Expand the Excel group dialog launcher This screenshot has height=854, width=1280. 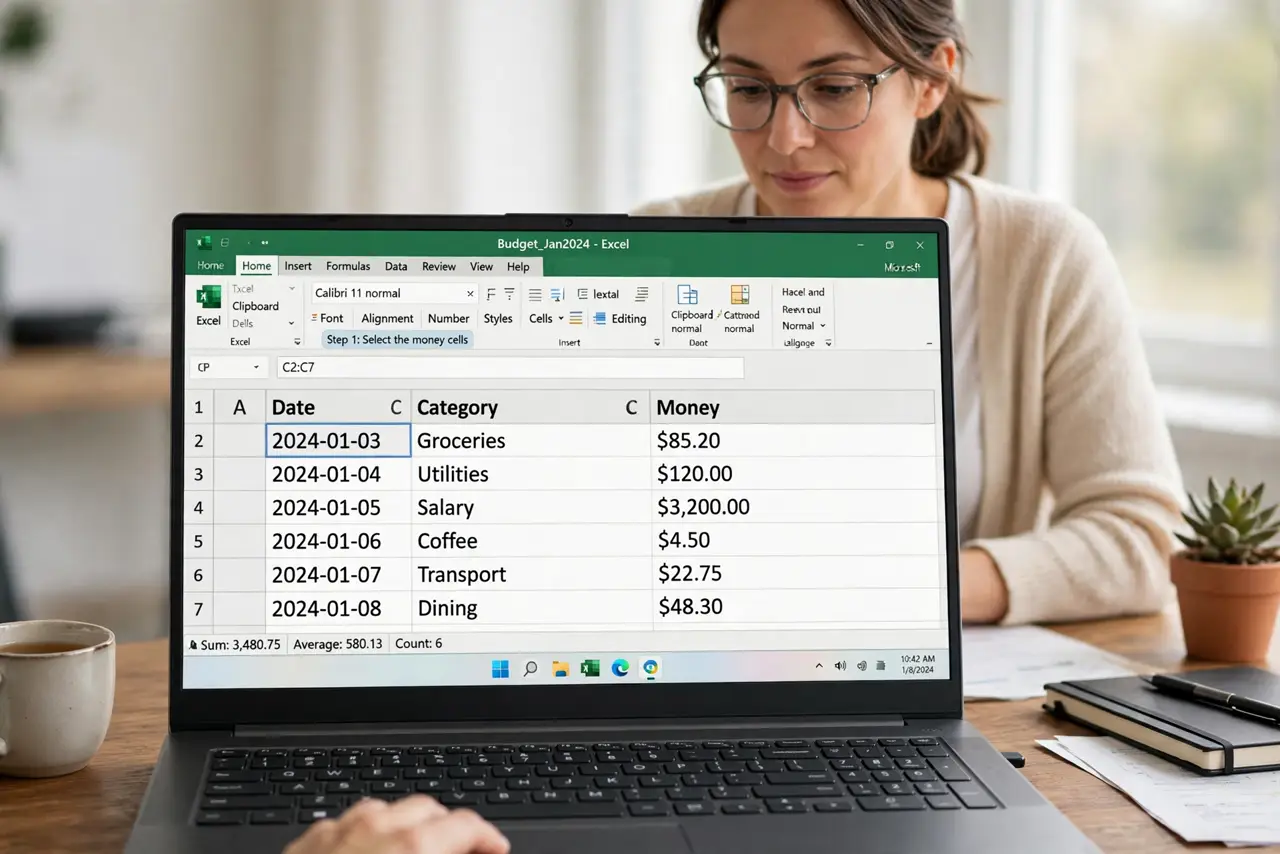click(x=297, y=342)
